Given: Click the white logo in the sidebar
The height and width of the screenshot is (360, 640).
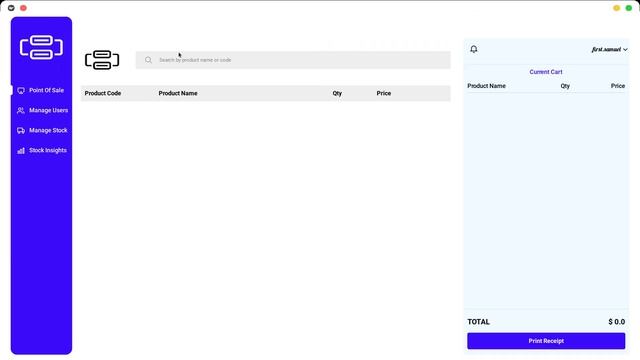Looking at the screenshot, I should [41, 47].
